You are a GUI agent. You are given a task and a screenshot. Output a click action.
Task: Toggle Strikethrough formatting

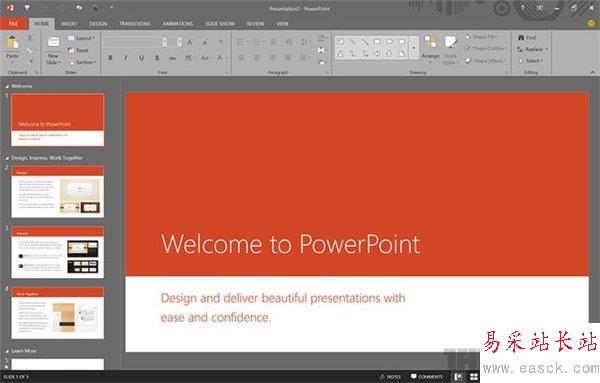(173, 58)
